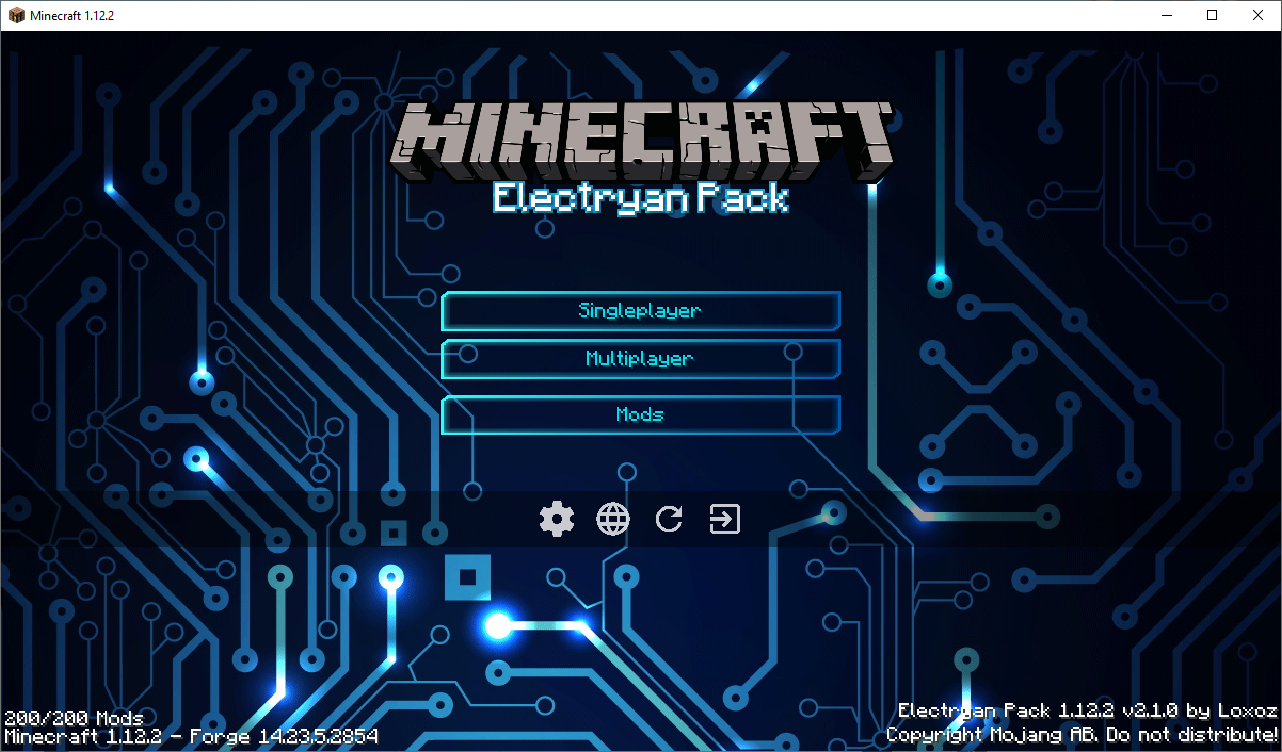Maximize the Minecraft 1.12.2 window
This screenshot has height=752, width=1282.
click(x=1212, y=16)
